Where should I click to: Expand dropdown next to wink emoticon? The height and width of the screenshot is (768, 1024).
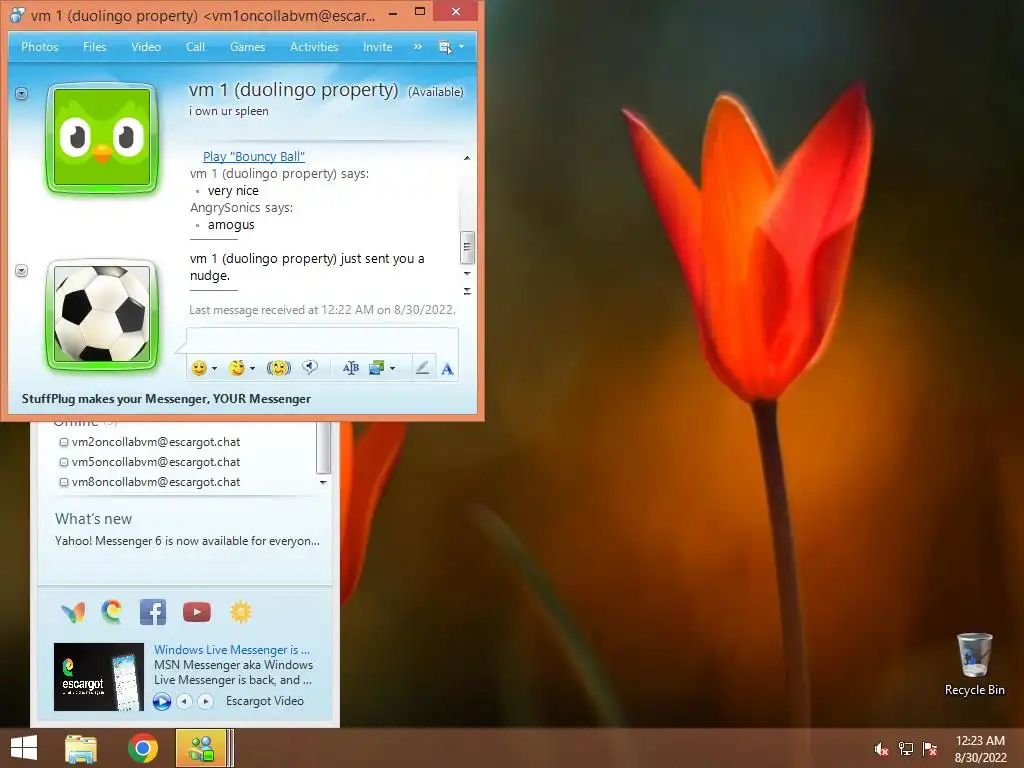point(252,368)
